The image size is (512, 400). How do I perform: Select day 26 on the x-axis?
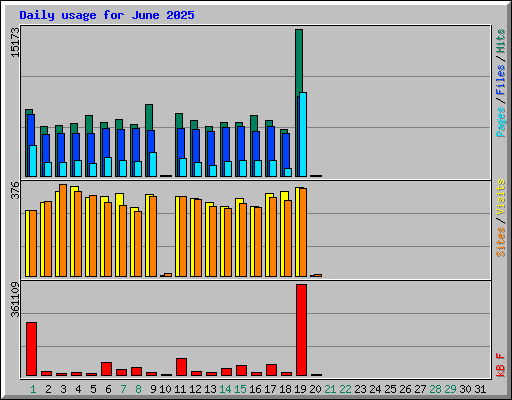(405, 389)
